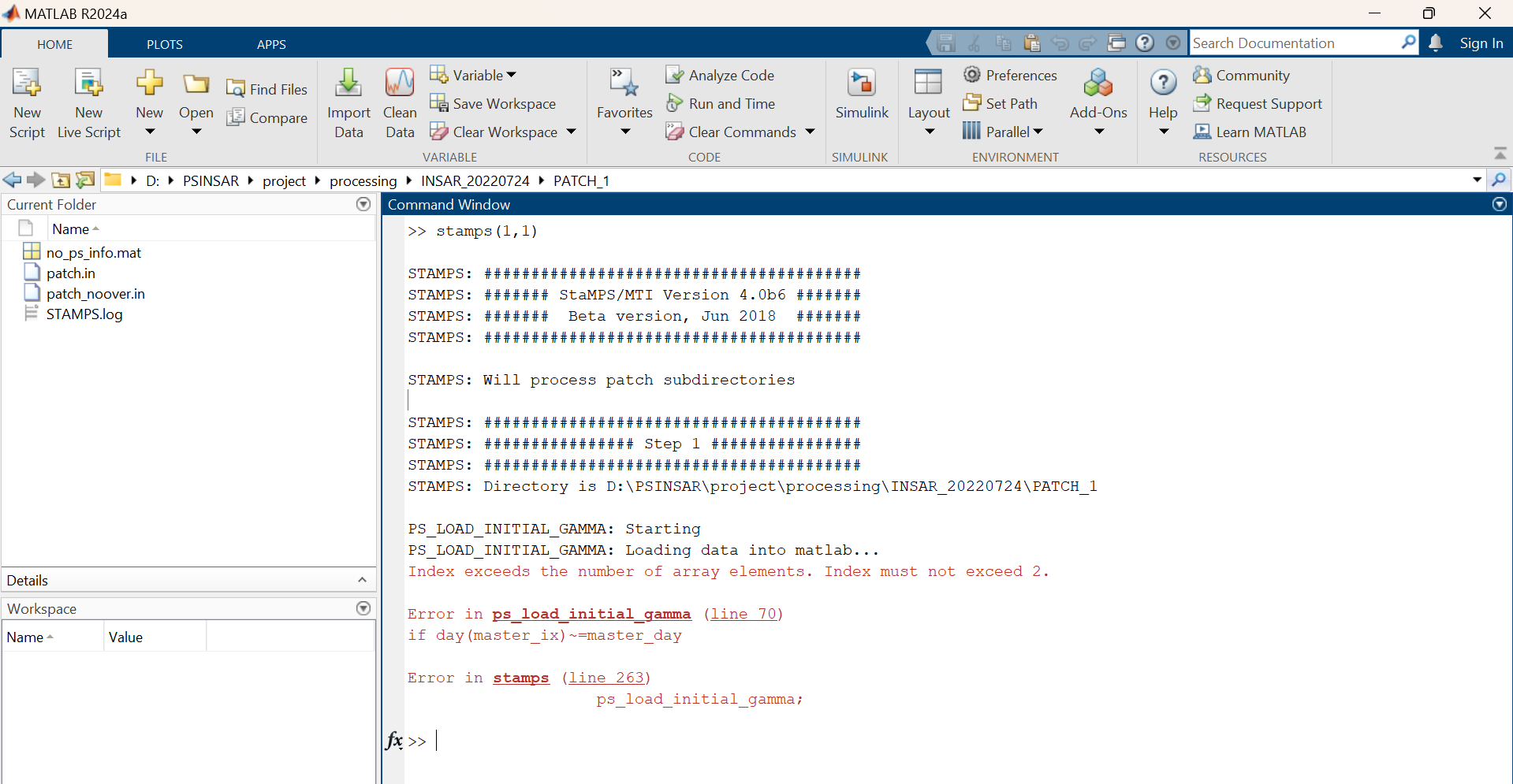
Task: Expand Clear Commands options arrow
Action: pyautogui.click(x=810, y=132)
